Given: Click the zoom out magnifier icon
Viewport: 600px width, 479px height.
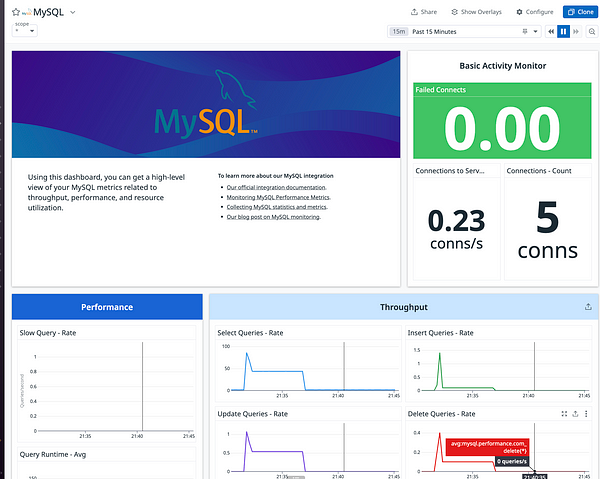Looking at the screenshot, I should (x=591, y=32).
